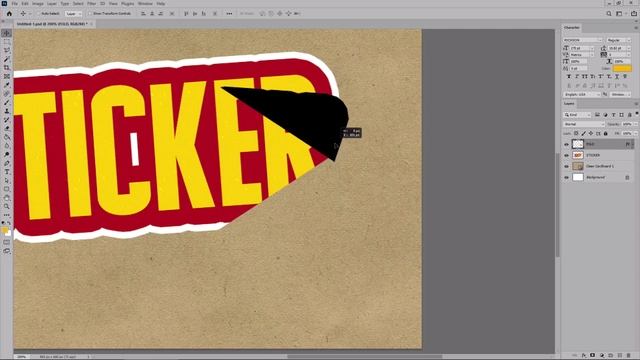The image size is (640, 360).
Task: Open the Edit Toolbar three-dots button
Action: point(7,215)
